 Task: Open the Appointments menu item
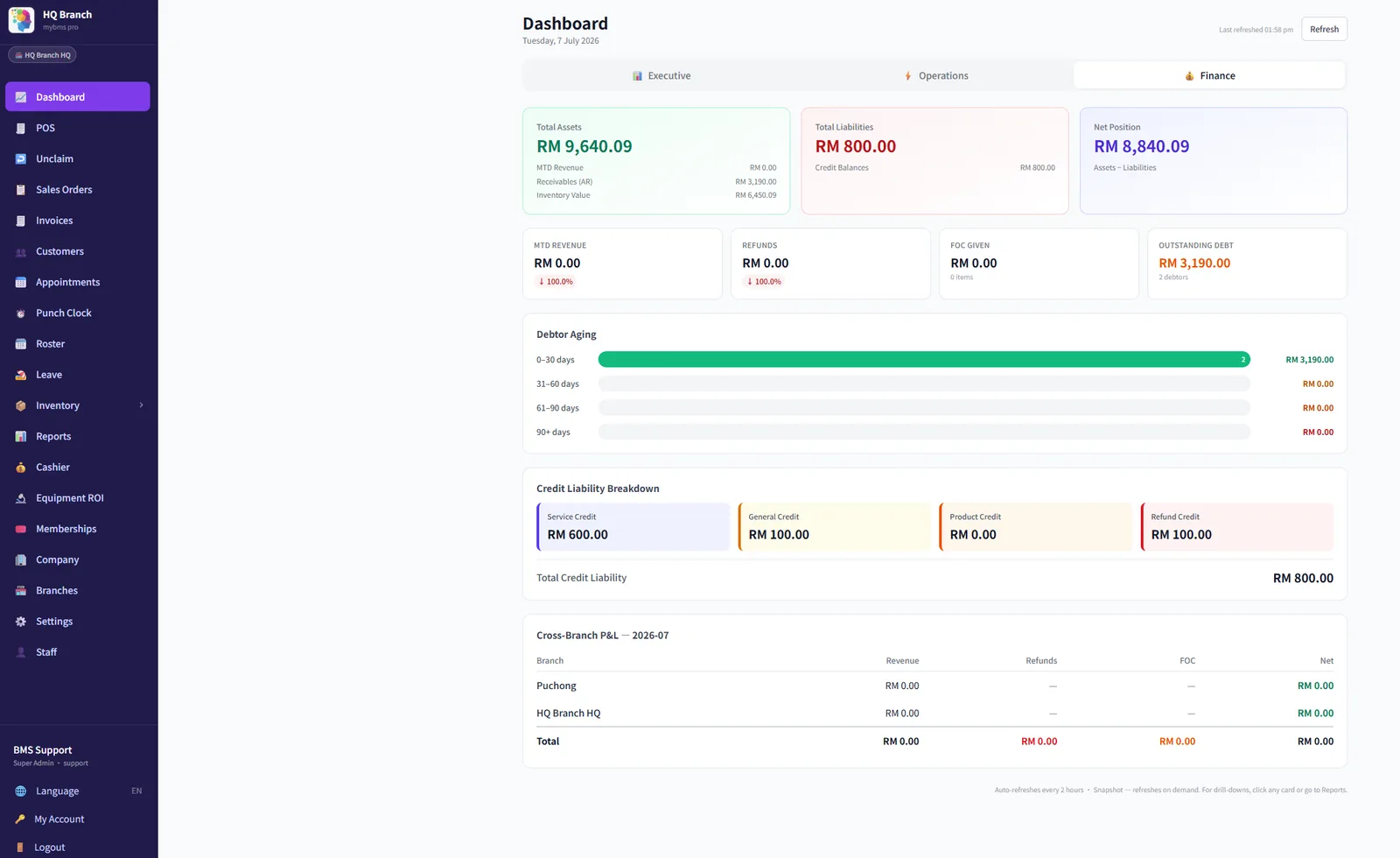pos(78,282)
